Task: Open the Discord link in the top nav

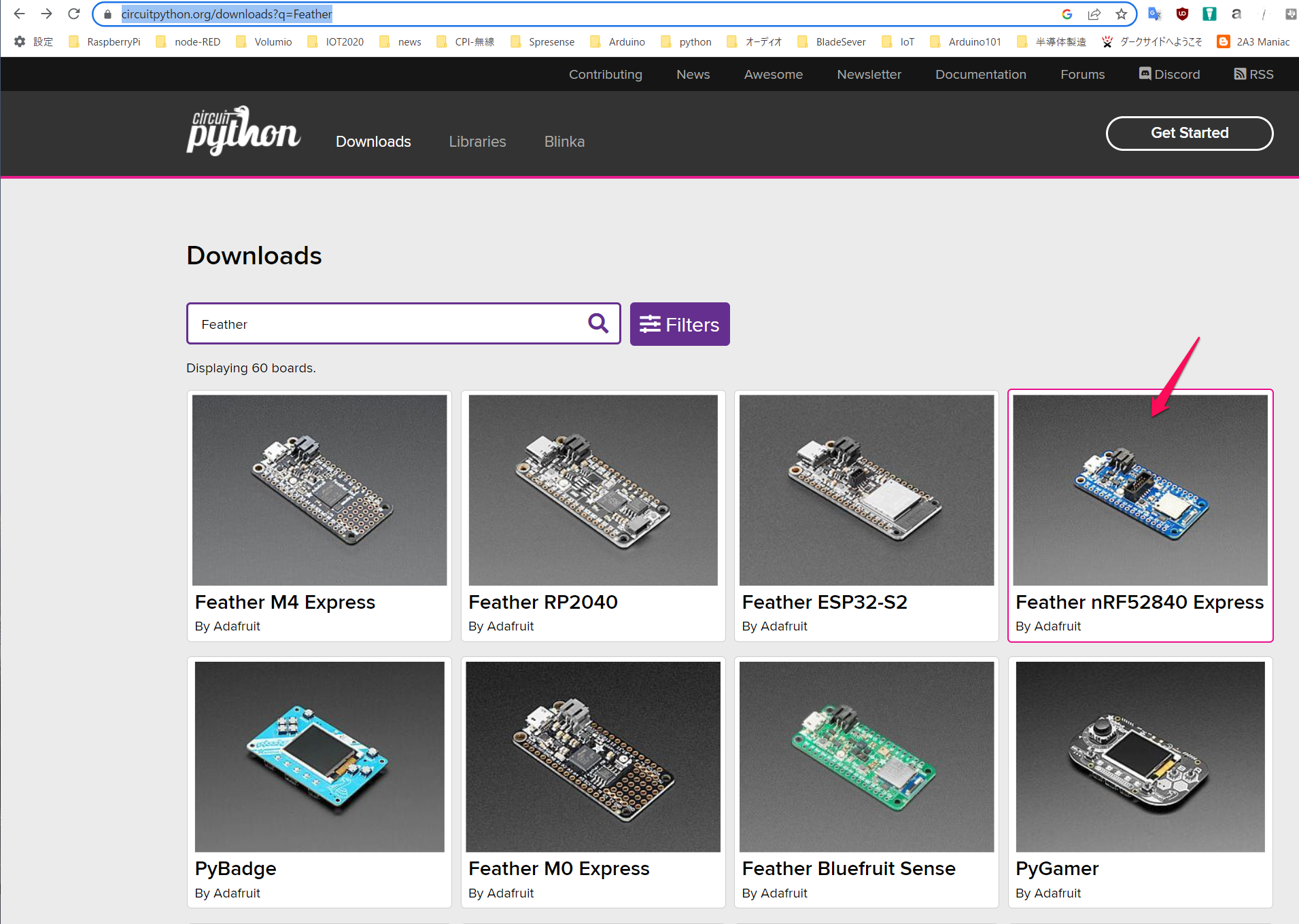Action: (x=1170, y=74)
